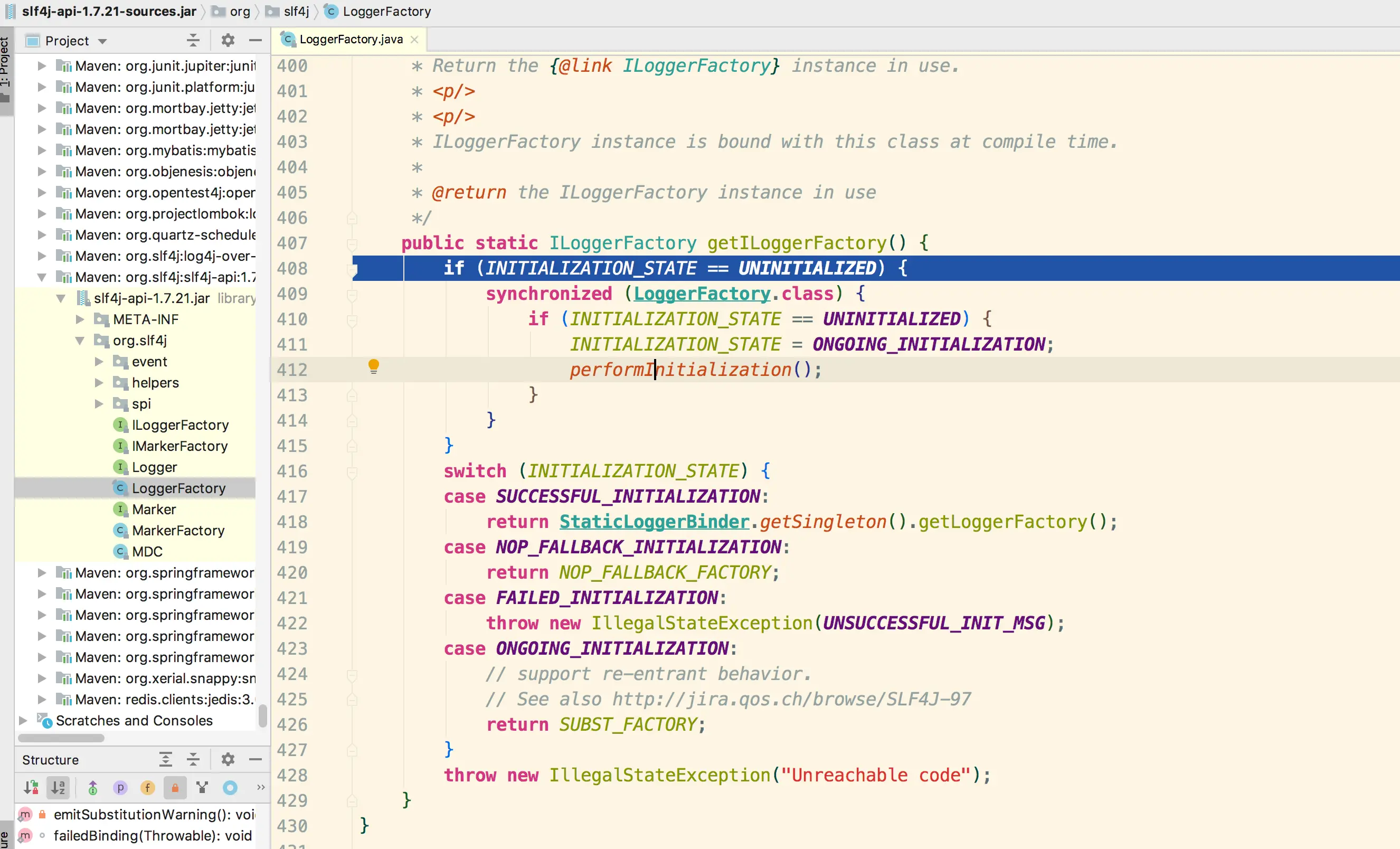Viewport: 1400px width, 849px height.
Task: Toggle Sort by Visibility in Structure toolbar
Action: point(31,788)
